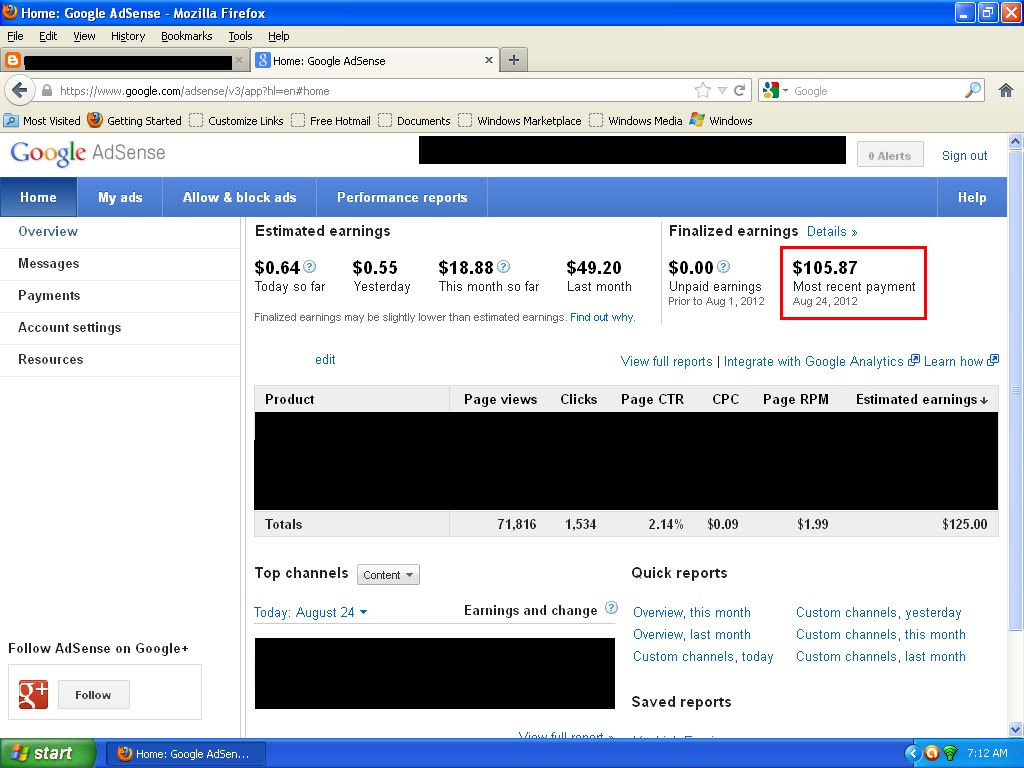Open Custom channels, last month report
Image resolution: width=1024 pixels, height=768 pixels.
click(x=880, y=656)
